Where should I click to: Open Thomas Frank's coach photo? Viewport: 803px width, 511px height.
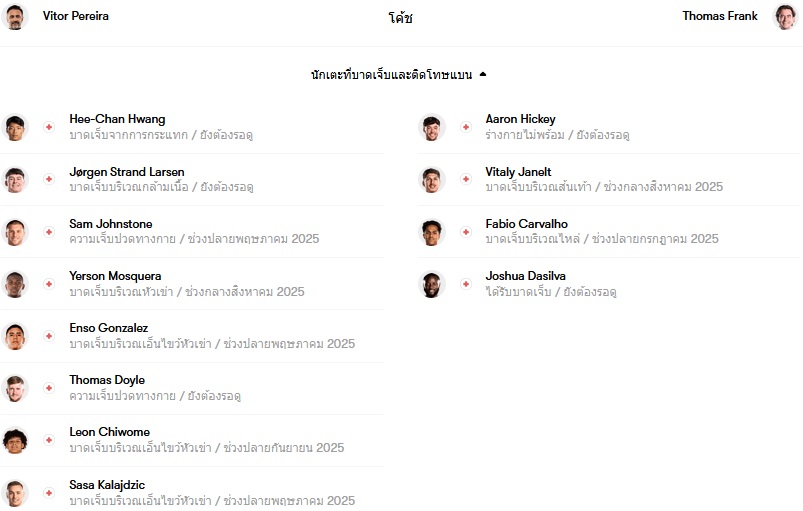tap(785, 17)
